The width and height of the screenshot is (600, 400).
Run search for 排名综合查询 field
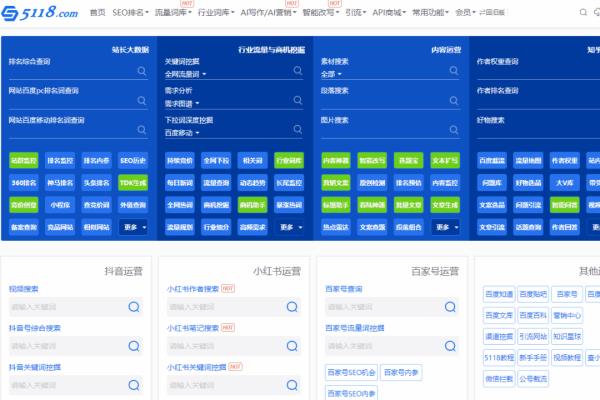[142, 71]
